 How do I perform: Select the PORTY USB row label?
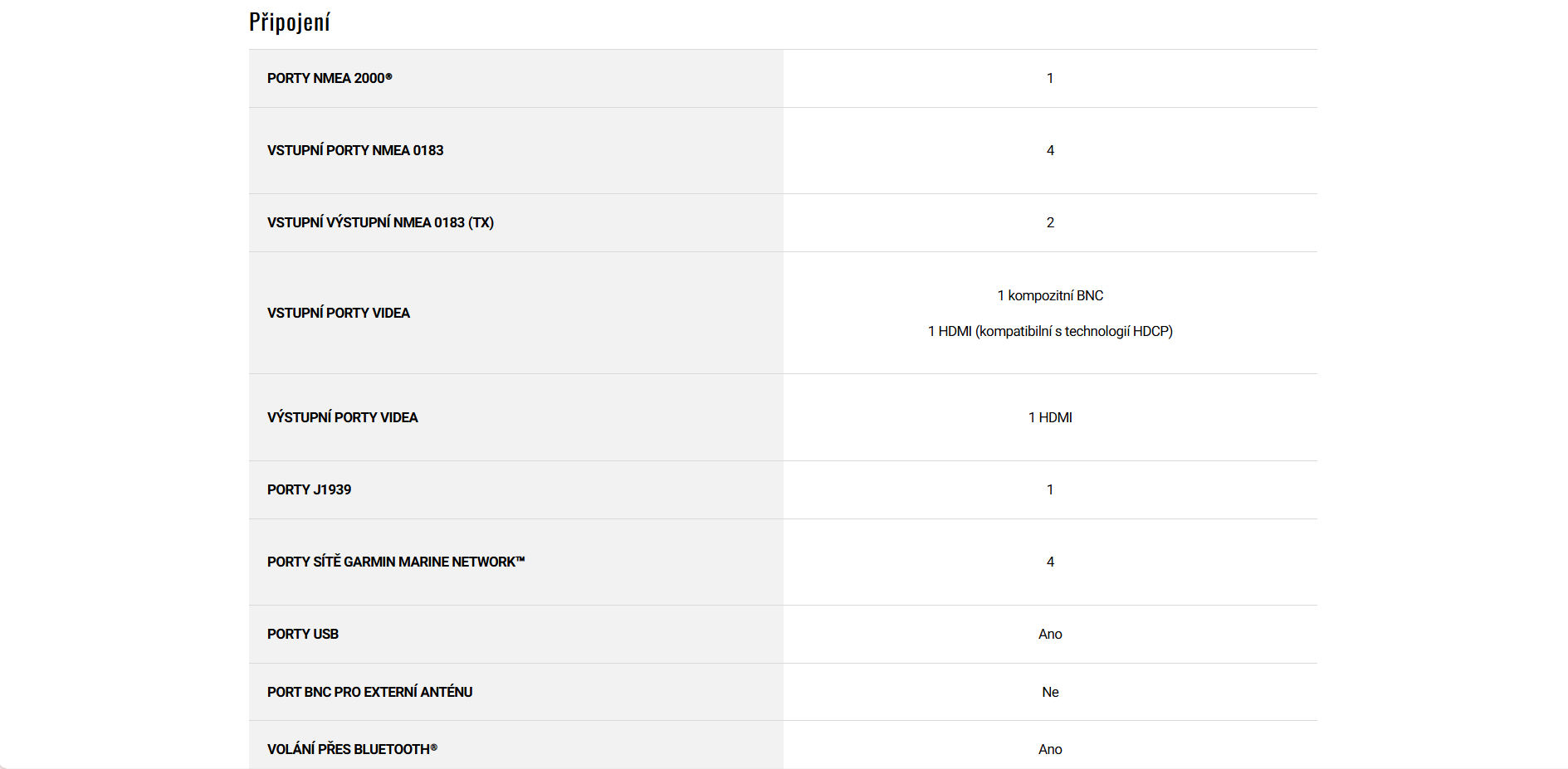(x=303, y=634)
